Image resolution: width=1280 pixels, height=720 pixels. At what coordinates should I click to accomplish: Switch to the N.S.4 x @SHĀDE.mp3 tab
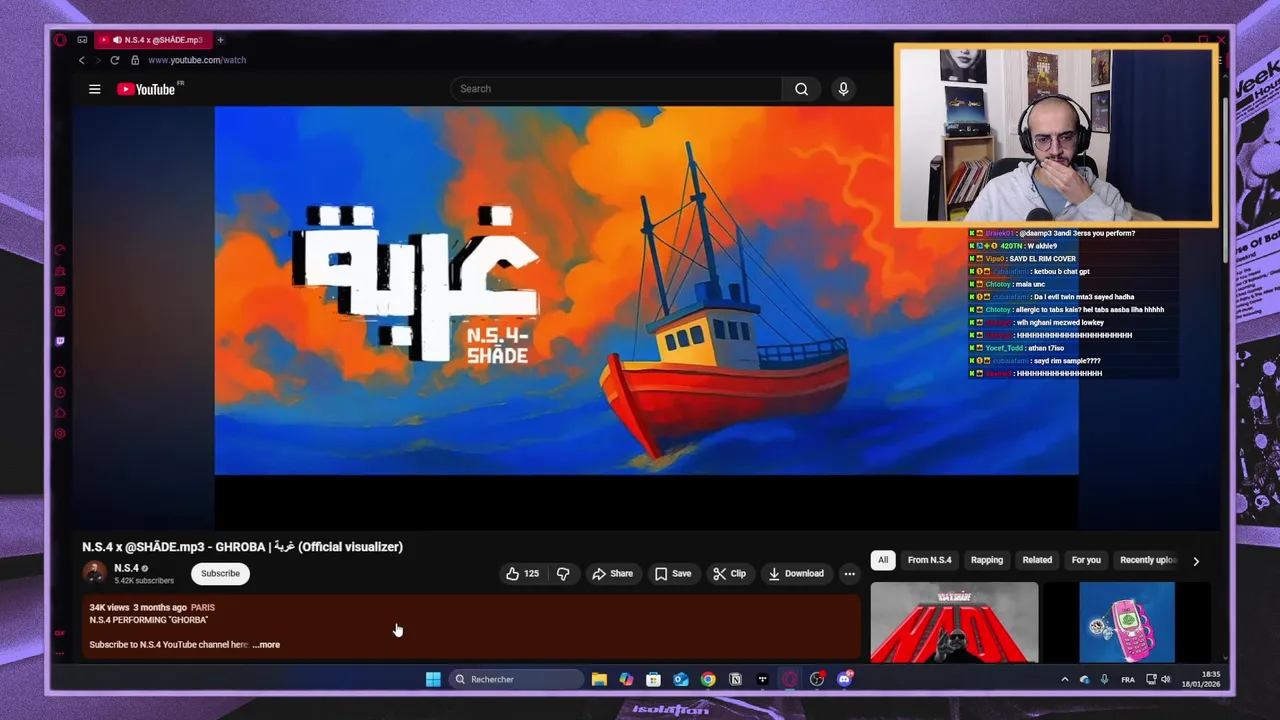(153, 40)
